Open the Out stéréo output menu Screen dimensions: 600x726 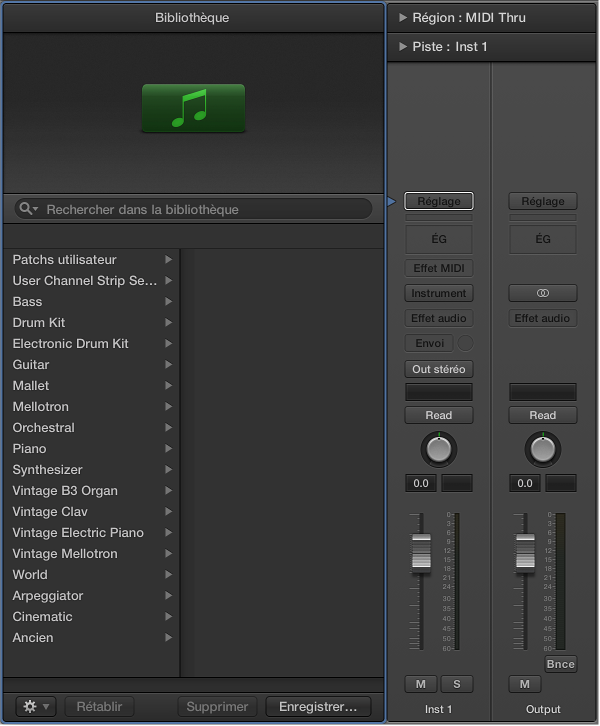(x=439, y=369)
